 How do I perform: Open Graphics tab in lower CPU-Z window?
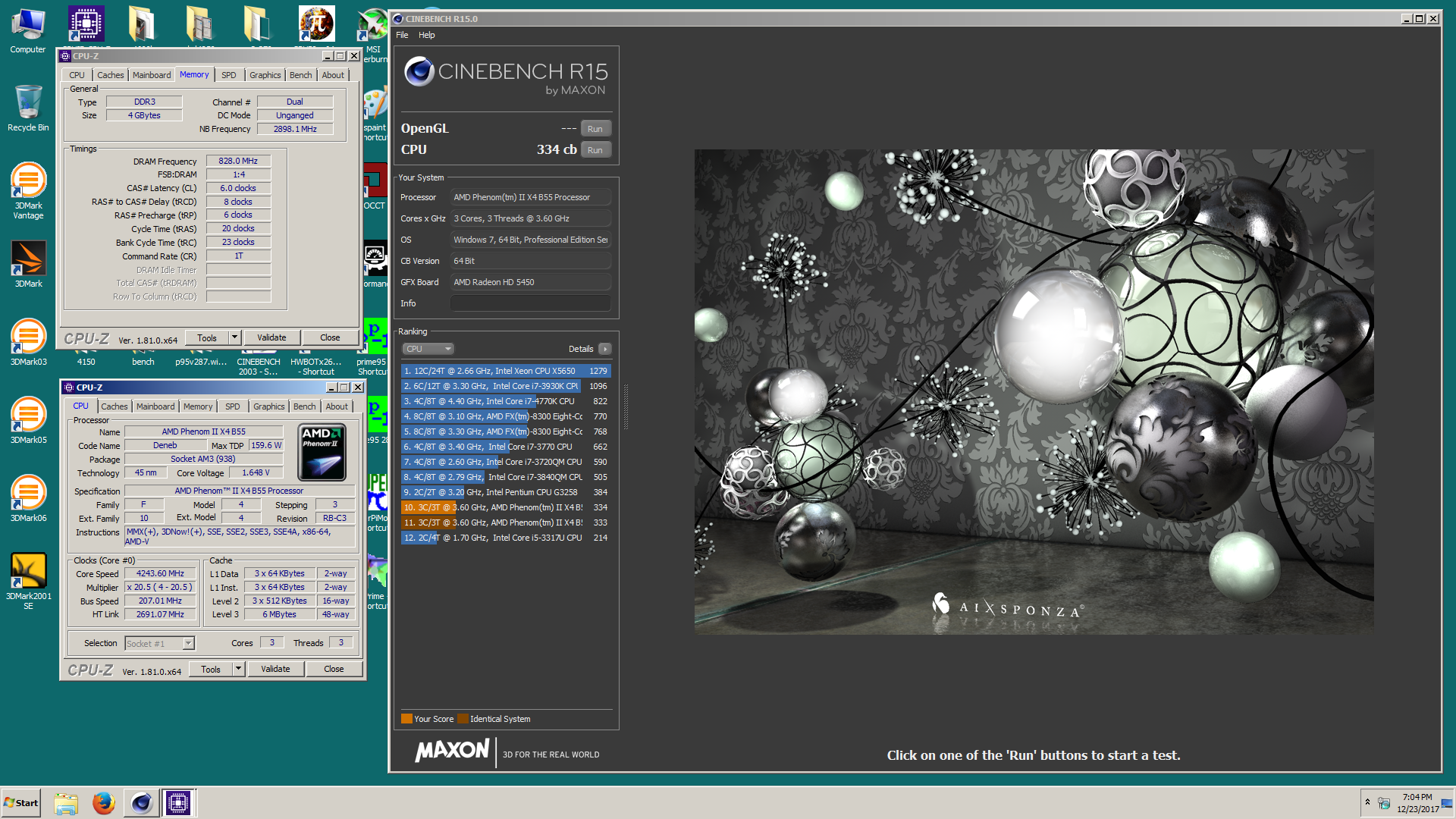269,406
